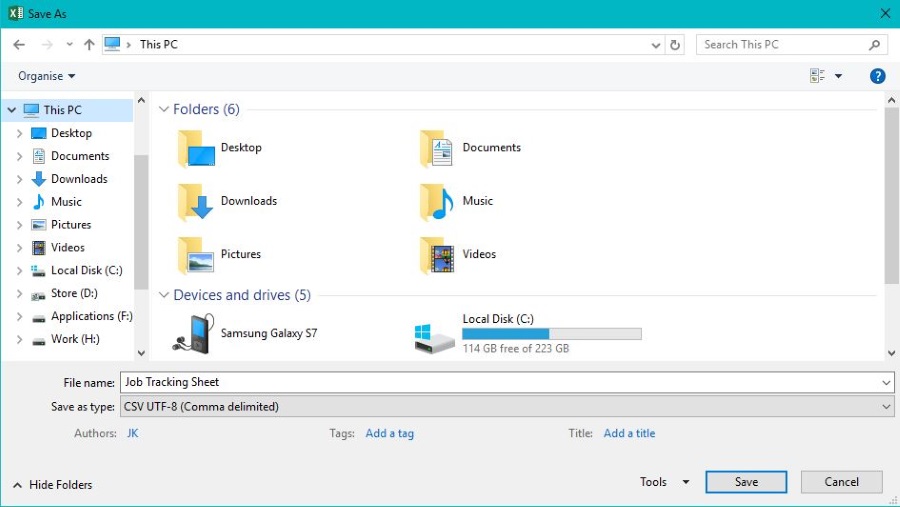The width and height of the screenshot is (900, 507).
Task: Click the Cancel button
Action: (x=841, y=482)
